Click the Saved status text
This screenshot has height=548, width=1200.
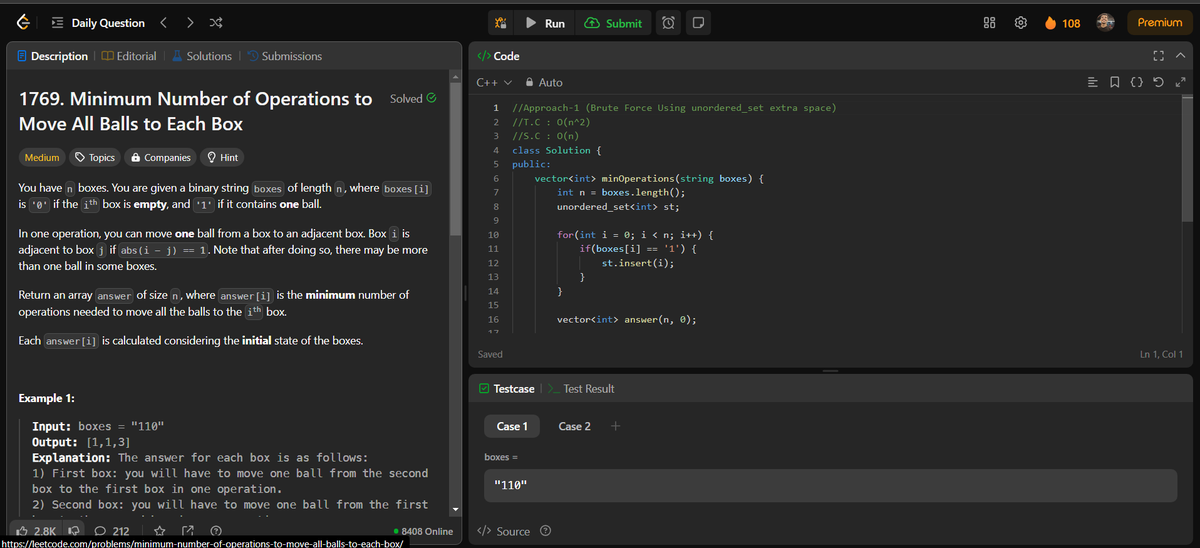491,354
